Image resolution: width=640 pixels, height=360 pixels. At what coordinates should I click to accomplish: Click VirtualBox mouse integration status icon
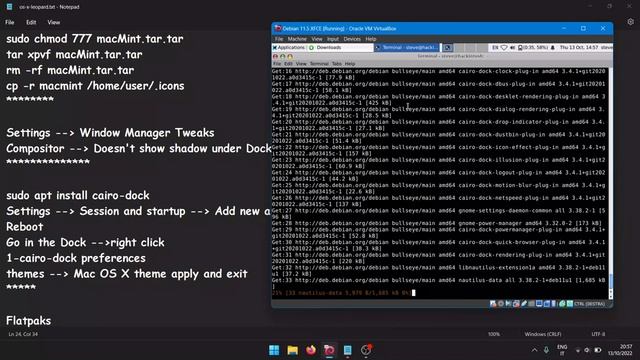562,304
